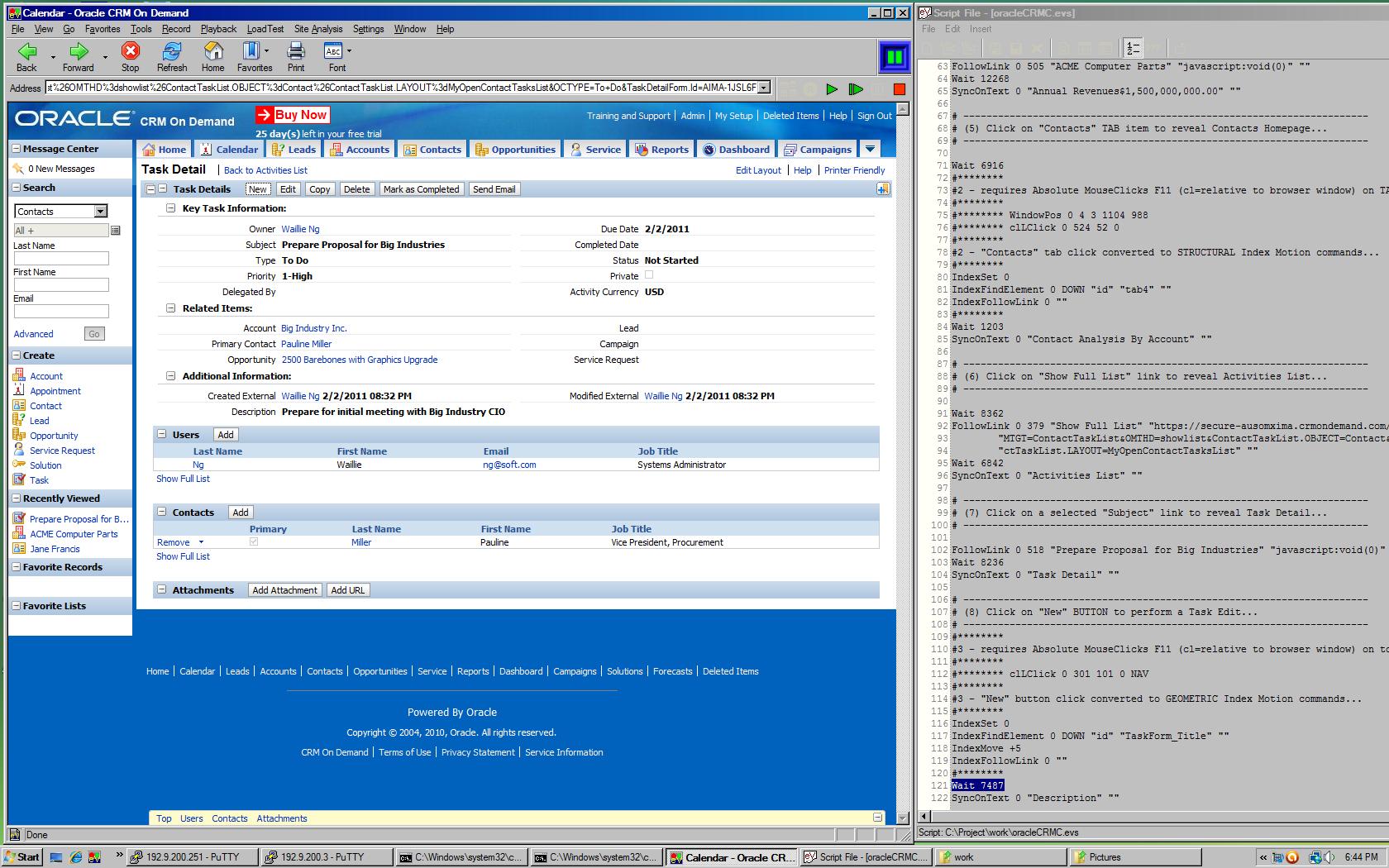The image size is (1389, 868).
Task: Click the green Play script button
Action: [832, 88]
